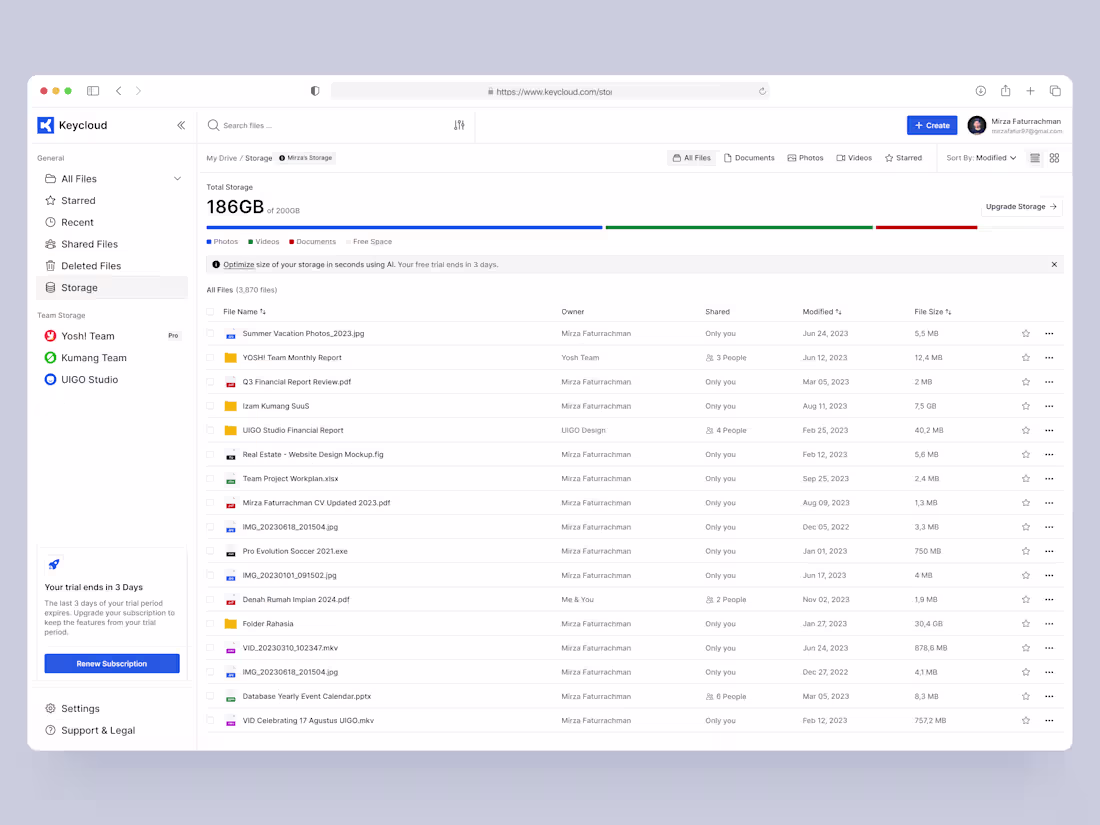Click the Create button
Image resolution: width=1100 pixels, height=825 pixels.
pos(932,125)
